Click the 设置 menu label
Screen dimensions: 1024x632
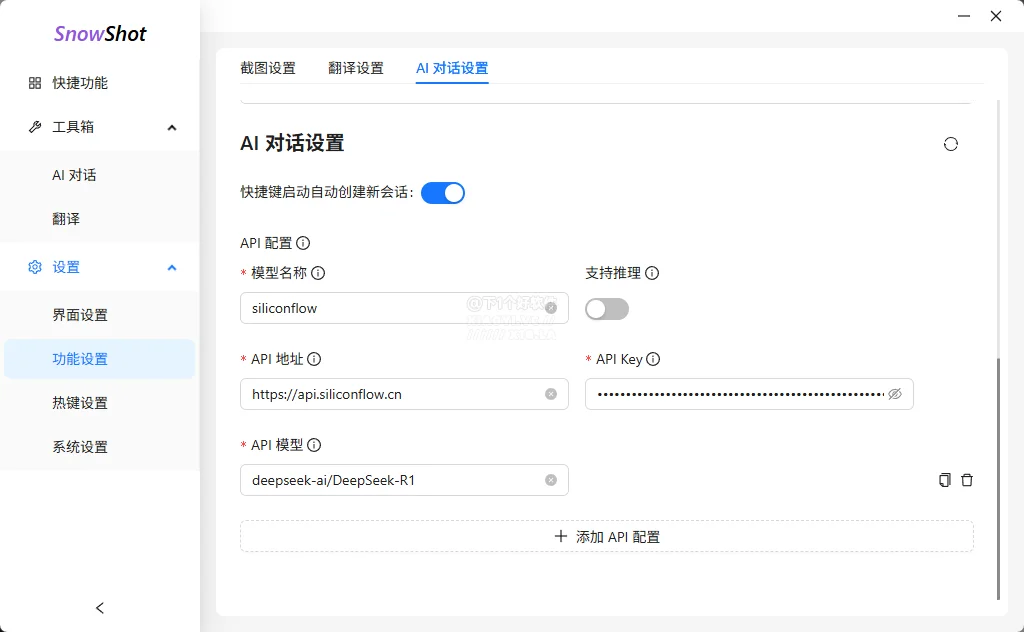coord(66,267)
